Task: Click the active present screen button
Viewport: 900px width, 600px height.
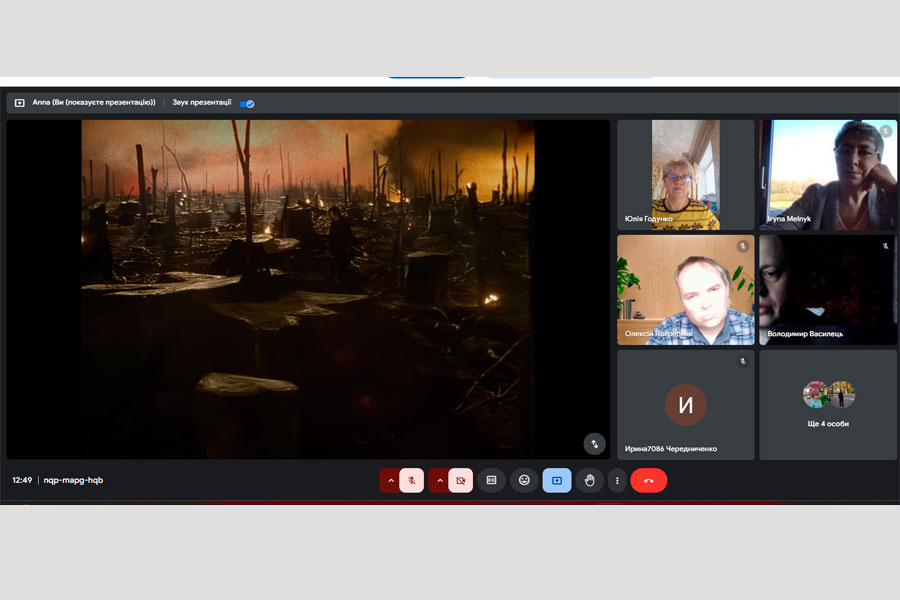Action: (x=557, y=481)
